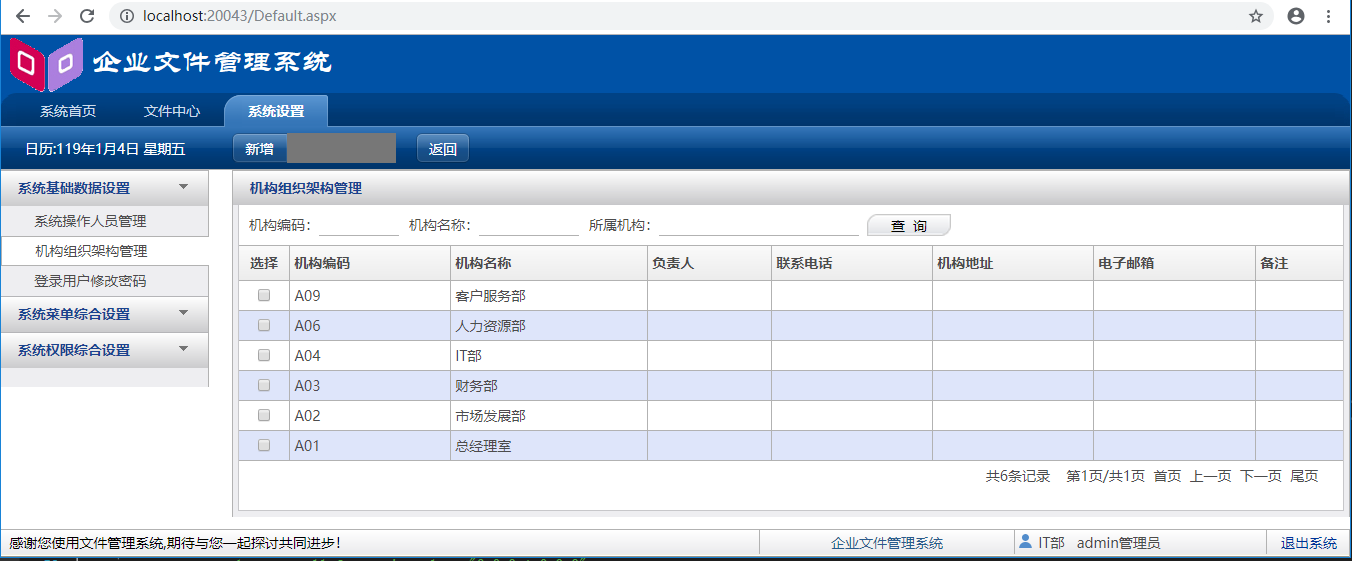Click the system logo icon at top left
Image resolution: width=1352 pixels, height=561 pixels.
(46, 64)
